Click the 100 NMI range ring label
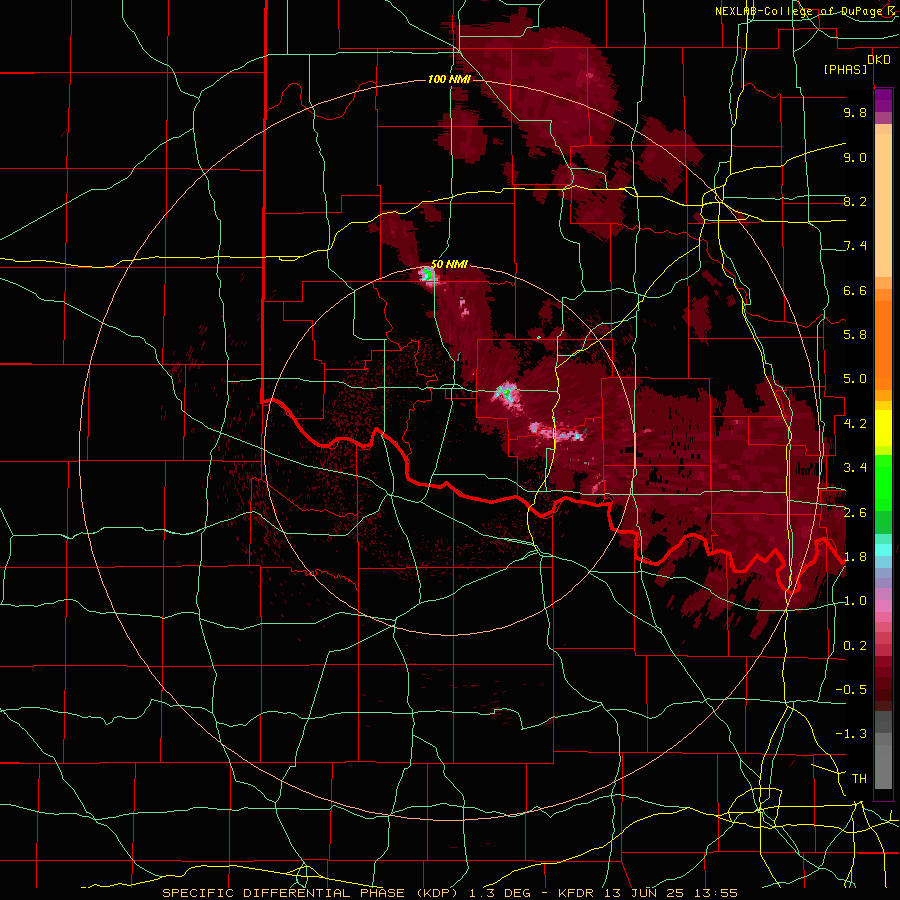 (449, 79)
